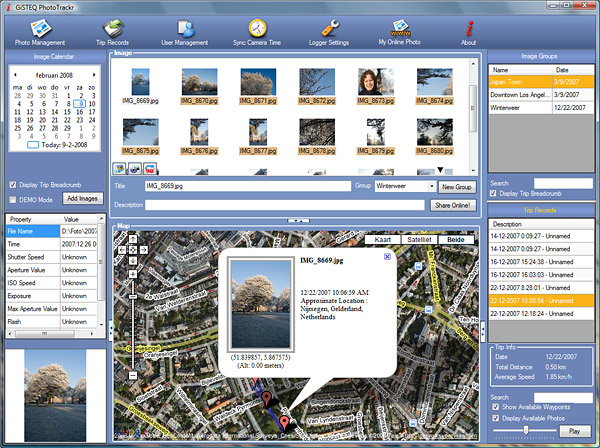This screenshot has height=448, width=600.
Task: Click the Image Groups Search field
Action: 563,183
